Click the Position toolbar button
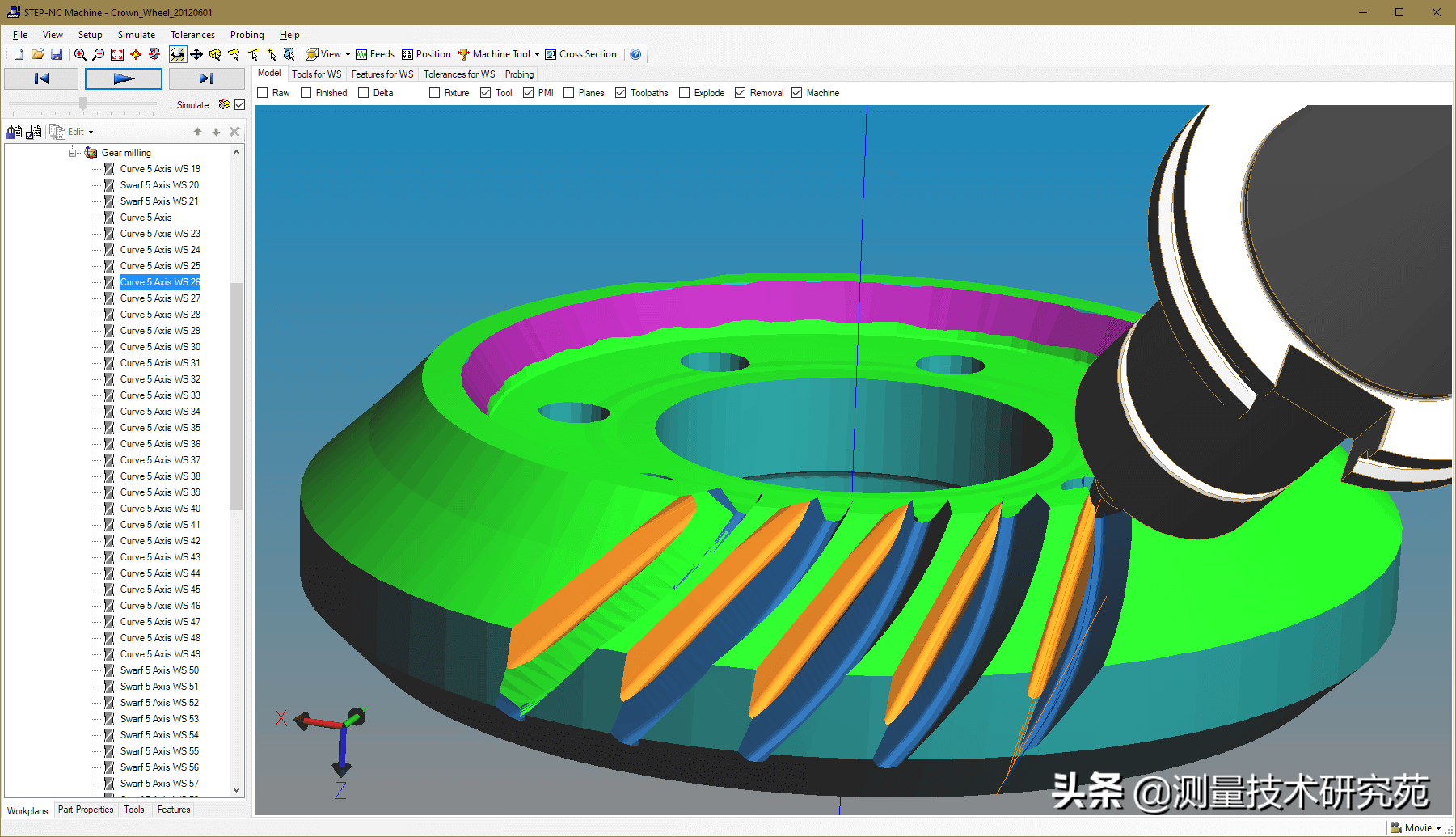The width and height of the screenshot is (1456, 837). click(x=426, y=54)
